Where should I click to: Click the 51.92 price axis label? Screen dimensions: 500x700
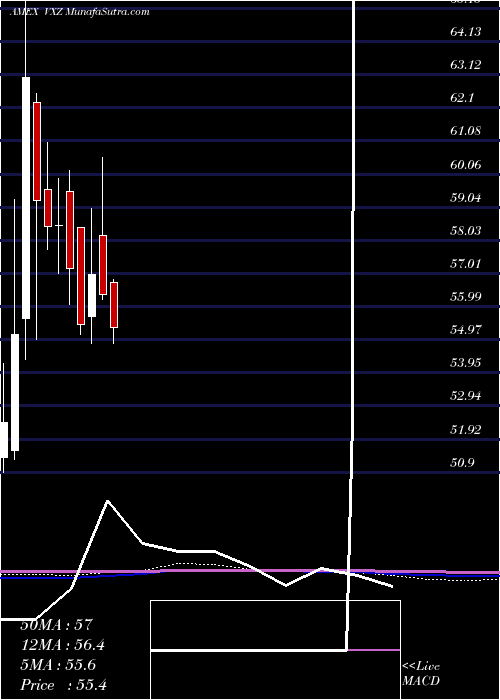[467, 430]
